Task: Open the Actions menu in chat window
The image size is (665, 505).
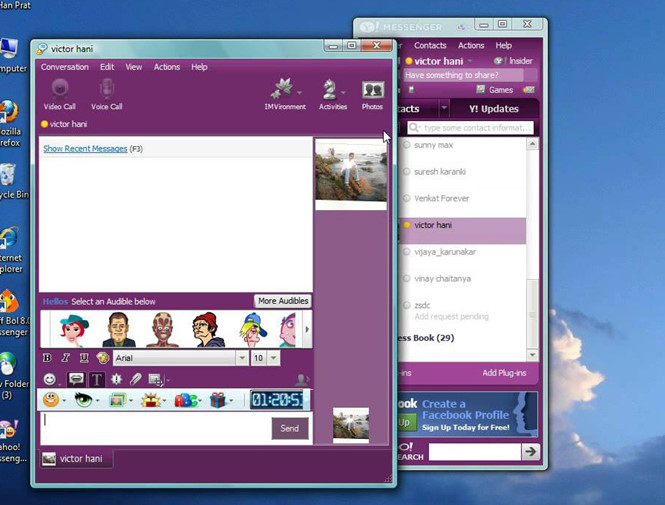Action: point(167,67)
